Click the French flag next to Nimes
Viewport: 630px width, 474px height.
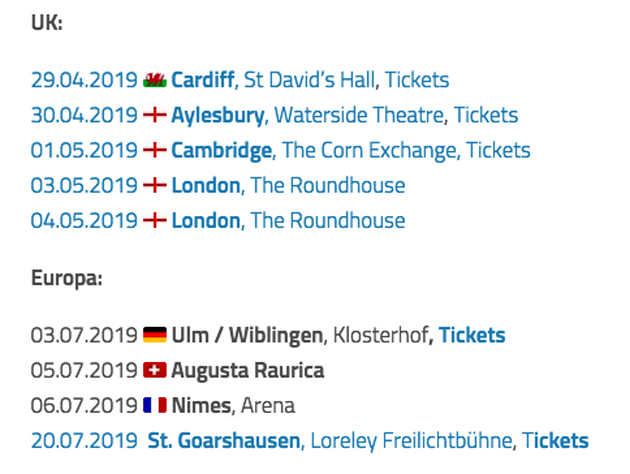155,405
